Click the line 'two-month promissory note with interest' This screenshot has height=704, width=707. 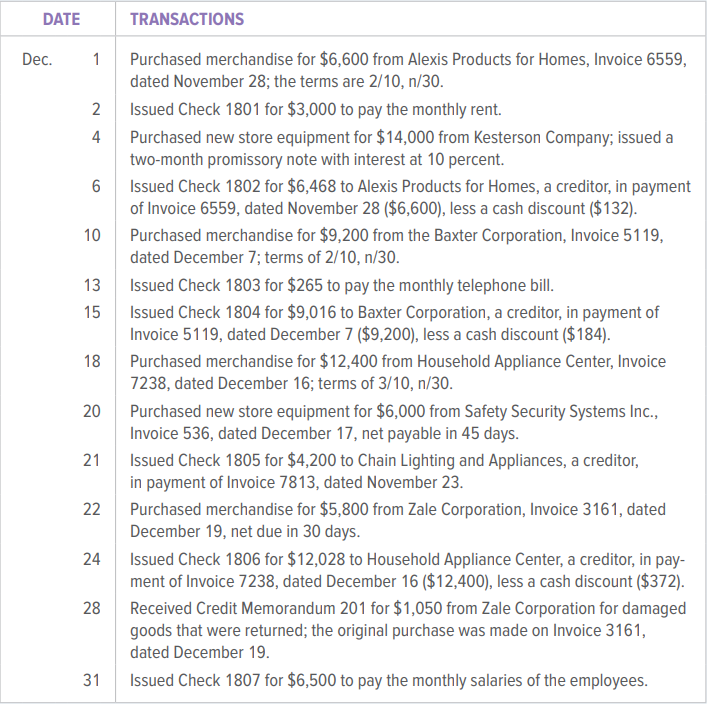pos(317,160)
